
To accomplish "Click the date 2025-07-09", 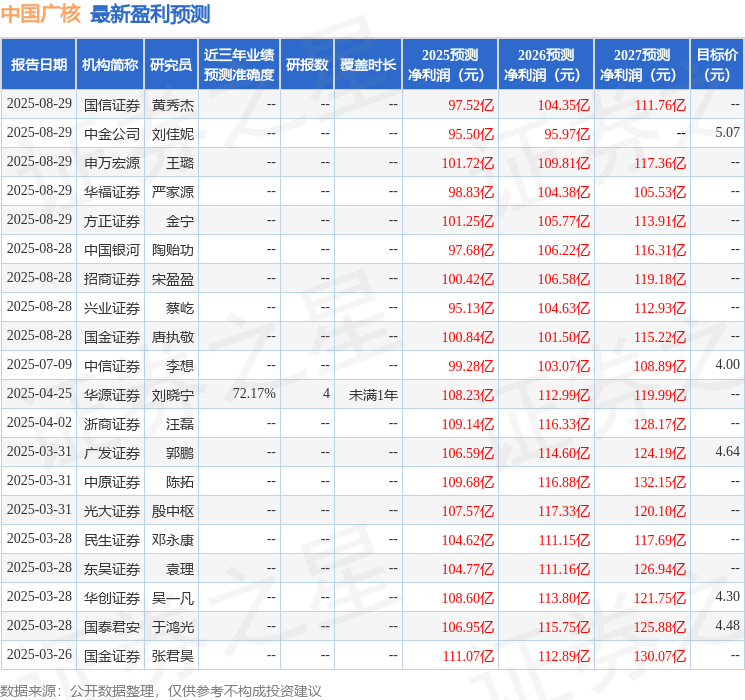I will pos(39,364).
